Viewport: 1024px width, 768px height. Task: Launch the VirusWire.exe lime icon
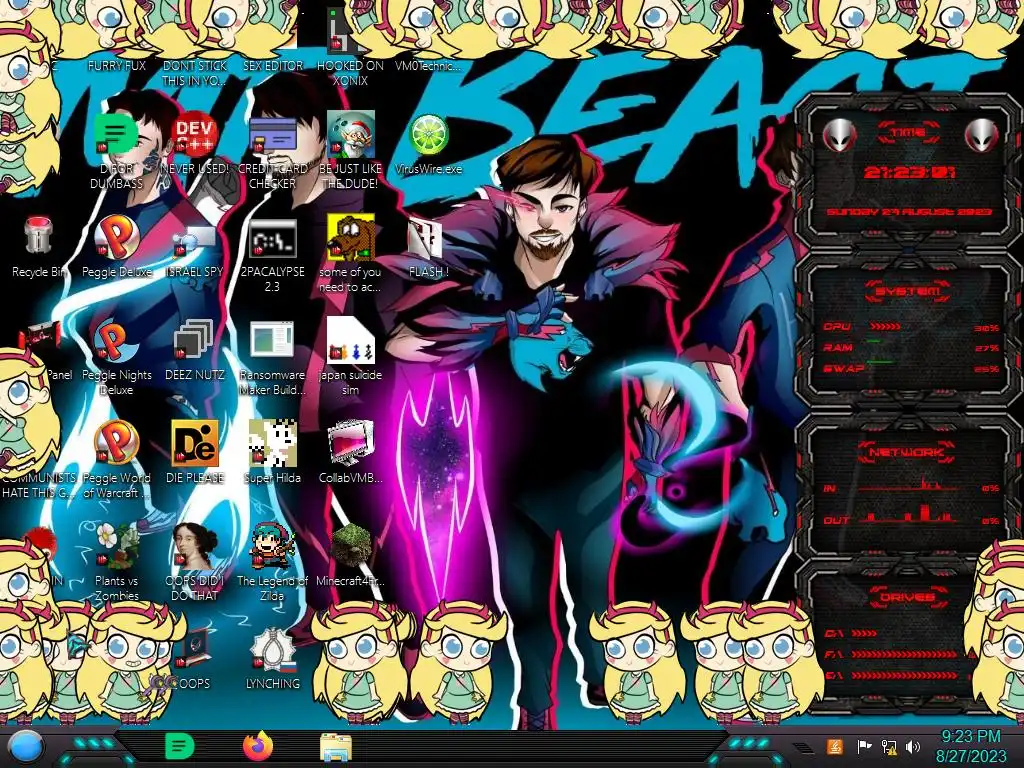tap(428, 134)
